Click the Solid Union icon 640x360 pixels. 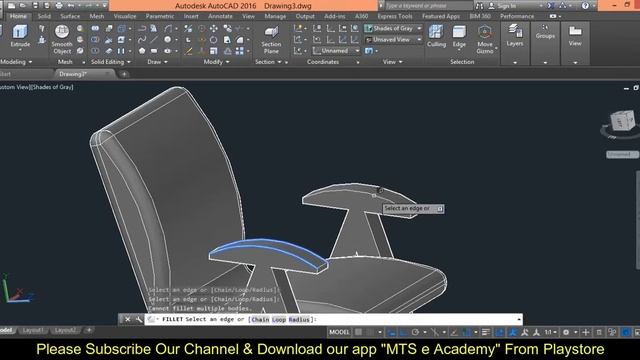[95, 29]
